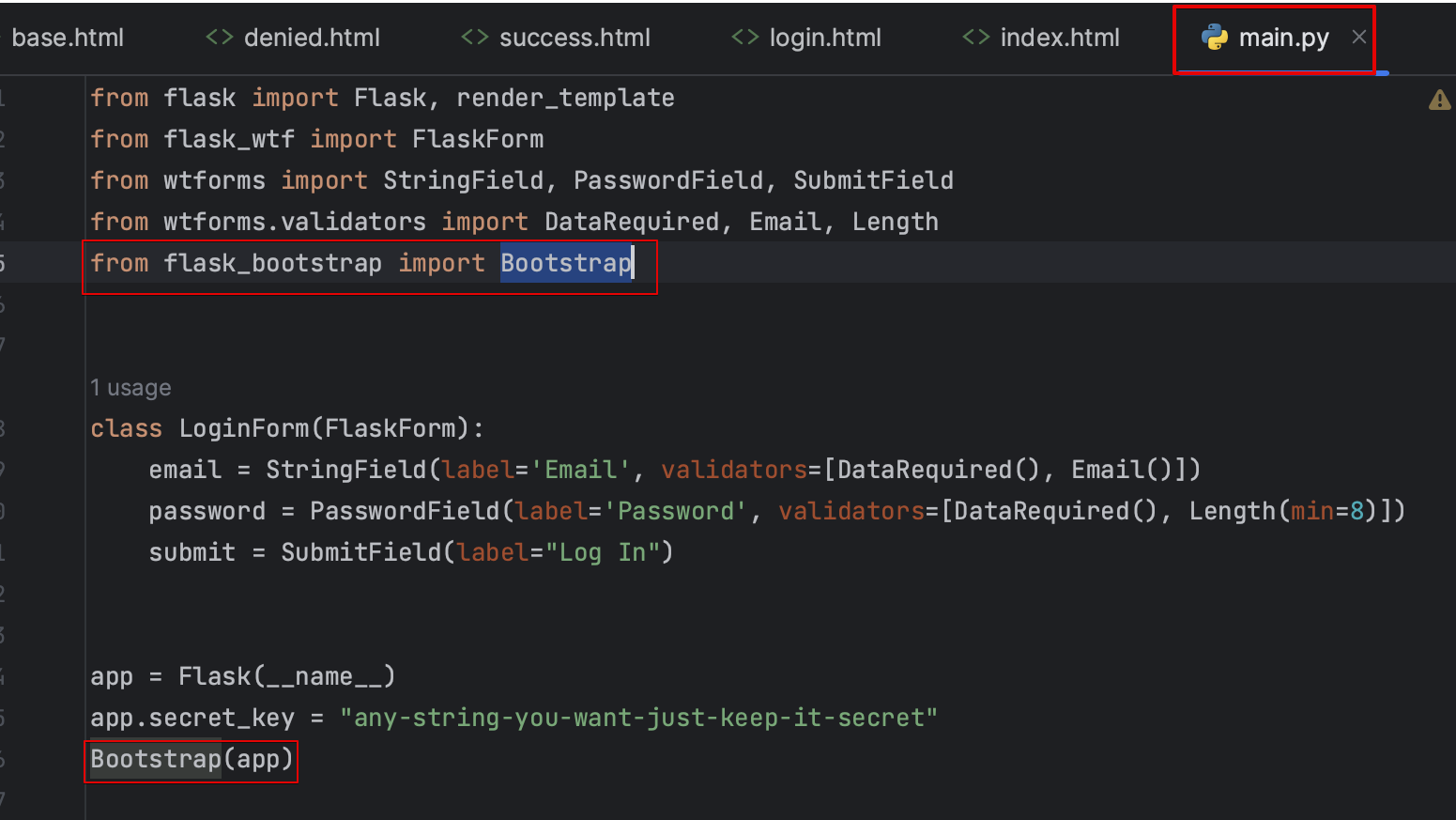Click 'Bootstrap(app)' call near the bottom
The height and width of the screenshot is (820, 1456).
[x=192, y=759]
